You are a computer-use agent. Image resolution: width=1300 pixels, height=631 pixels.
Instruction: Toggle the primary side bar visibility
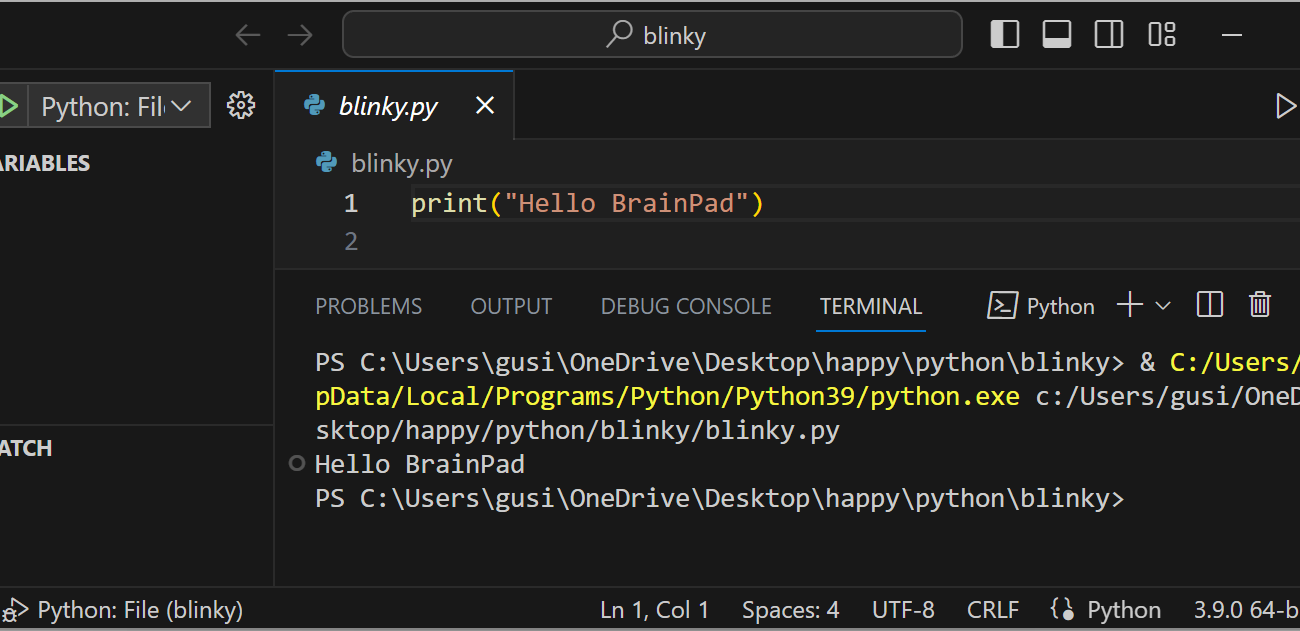click(1005, 35)
